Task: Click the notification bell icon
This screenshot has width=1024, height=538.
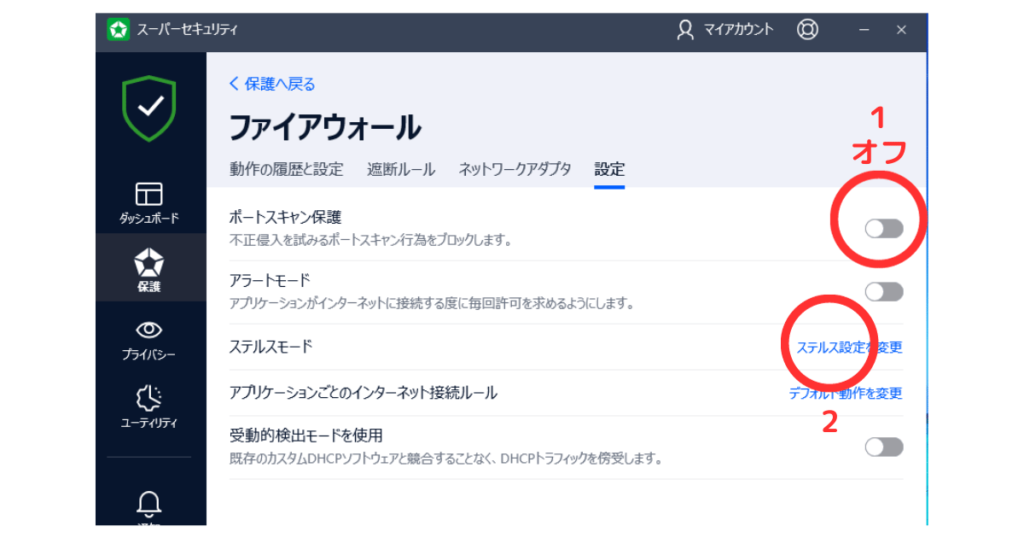Action: tap(150, 503)
